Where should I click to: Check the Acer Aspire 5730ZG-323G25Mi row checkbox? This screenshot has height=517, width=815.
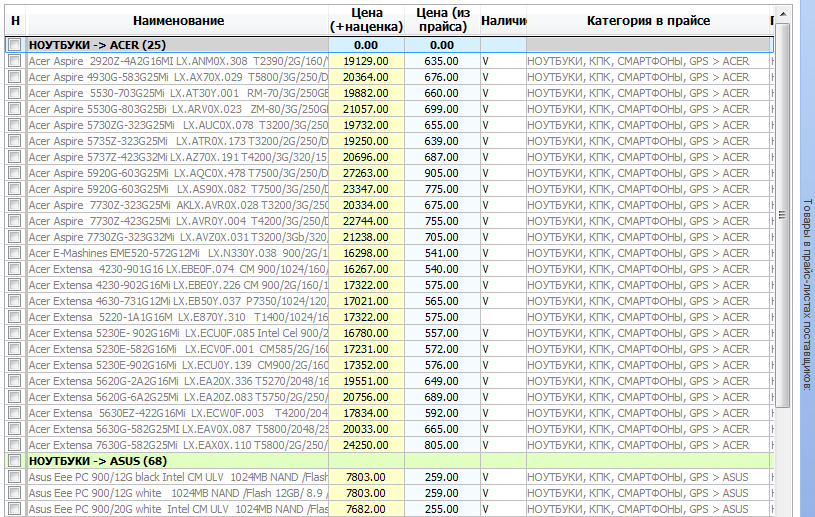pos(15,125)
